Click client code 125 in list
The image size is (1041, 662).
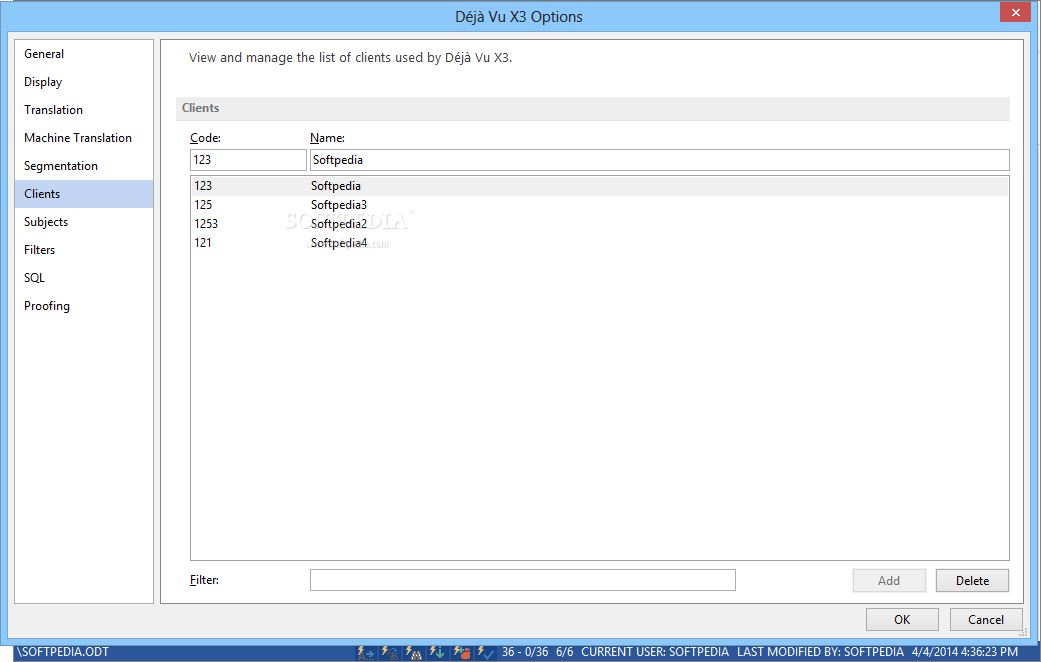point(203,205)
